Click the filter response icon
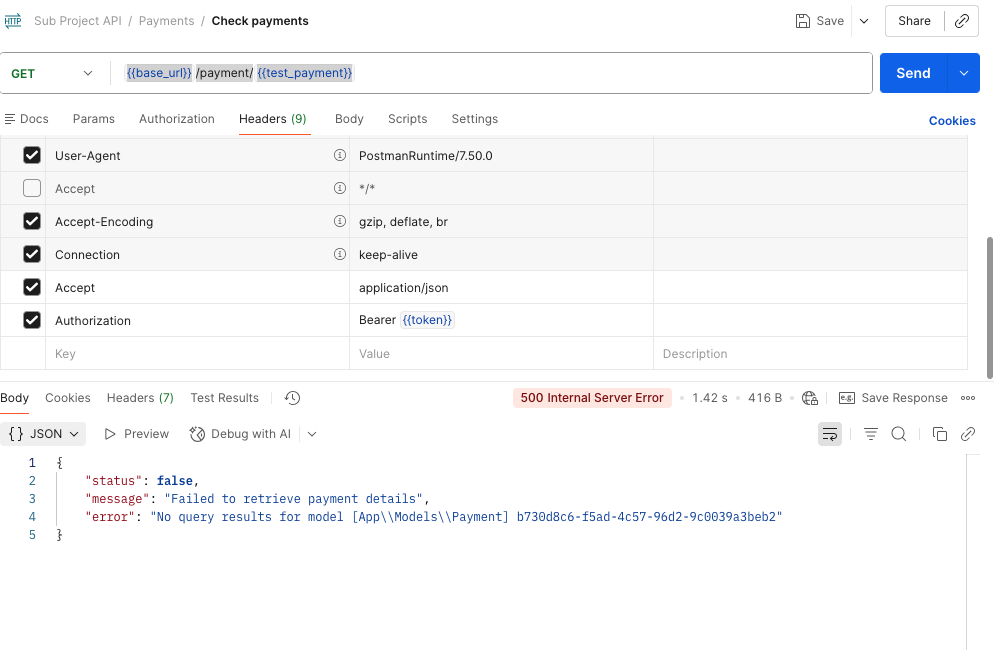994x650 pixels. coord(871,434)
